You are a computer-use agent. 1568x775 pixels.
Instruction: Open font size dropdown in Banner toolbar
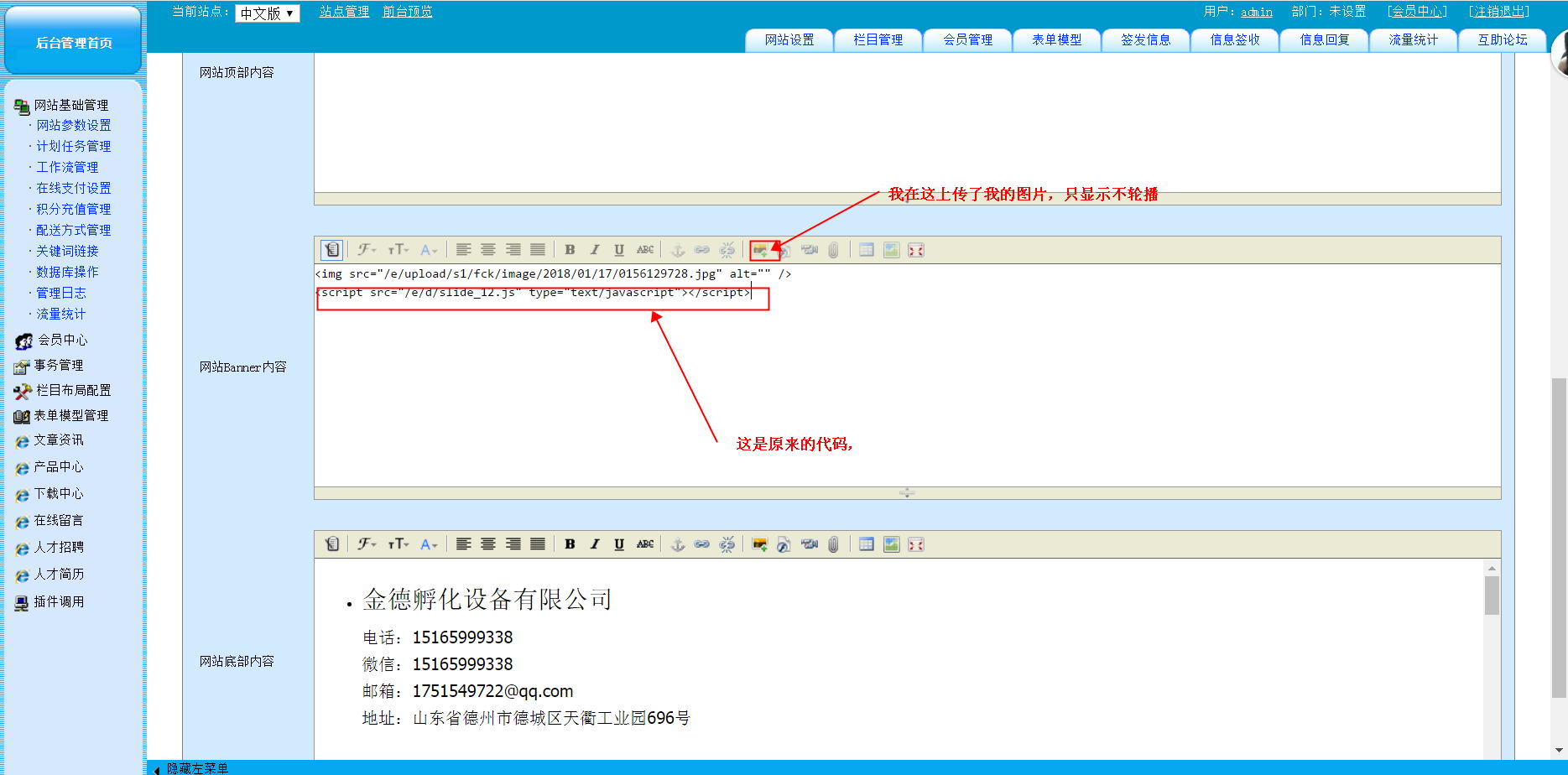click(399, 250)
